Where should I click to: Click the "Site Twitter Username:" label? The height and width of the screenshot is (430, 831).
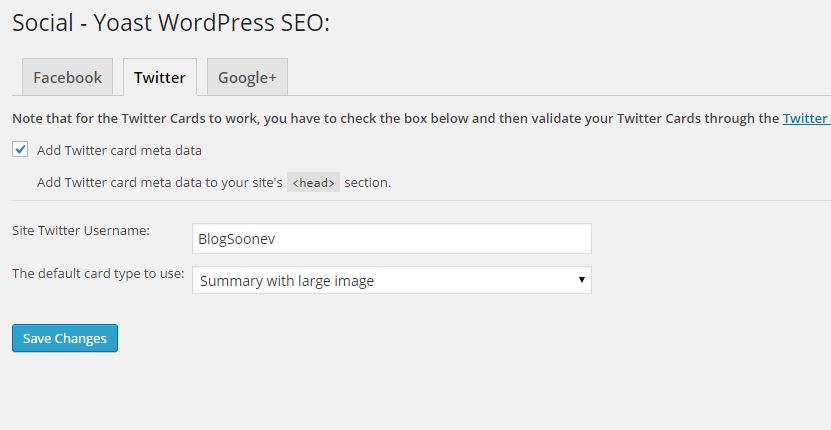click(81, 231)
